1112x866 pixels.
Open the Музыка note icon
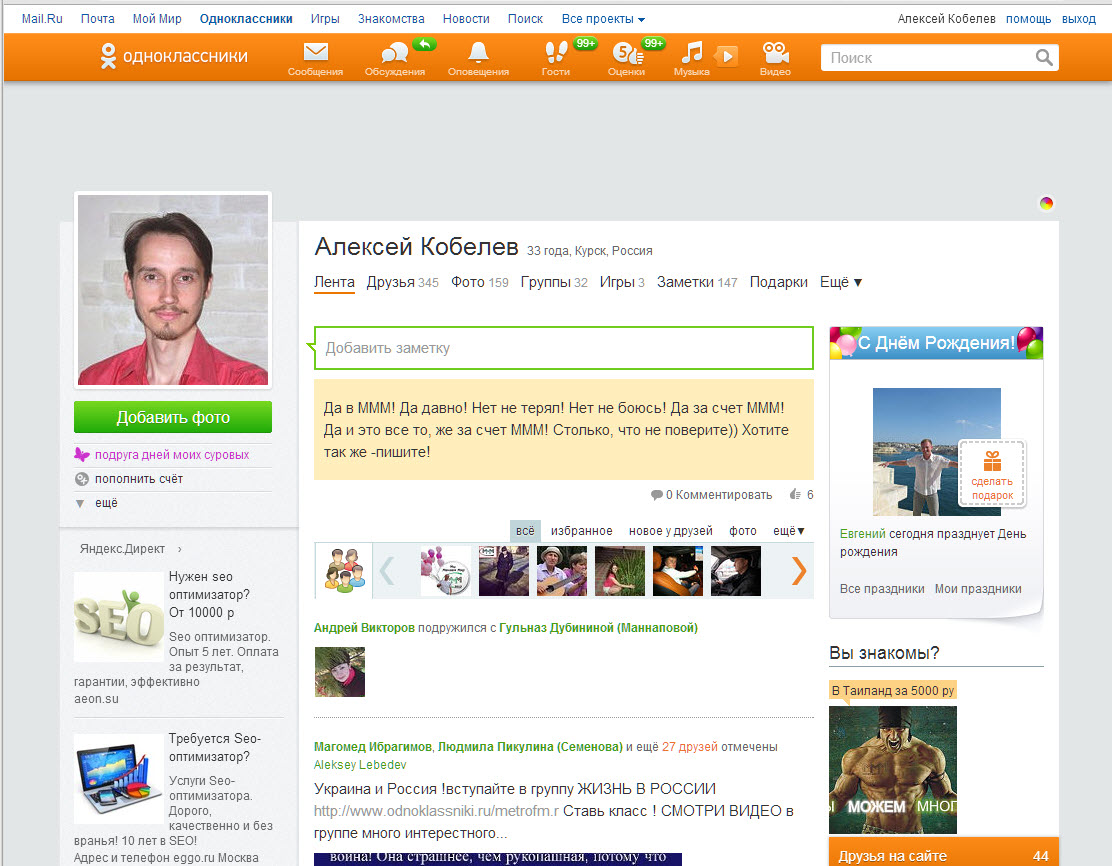691,52
